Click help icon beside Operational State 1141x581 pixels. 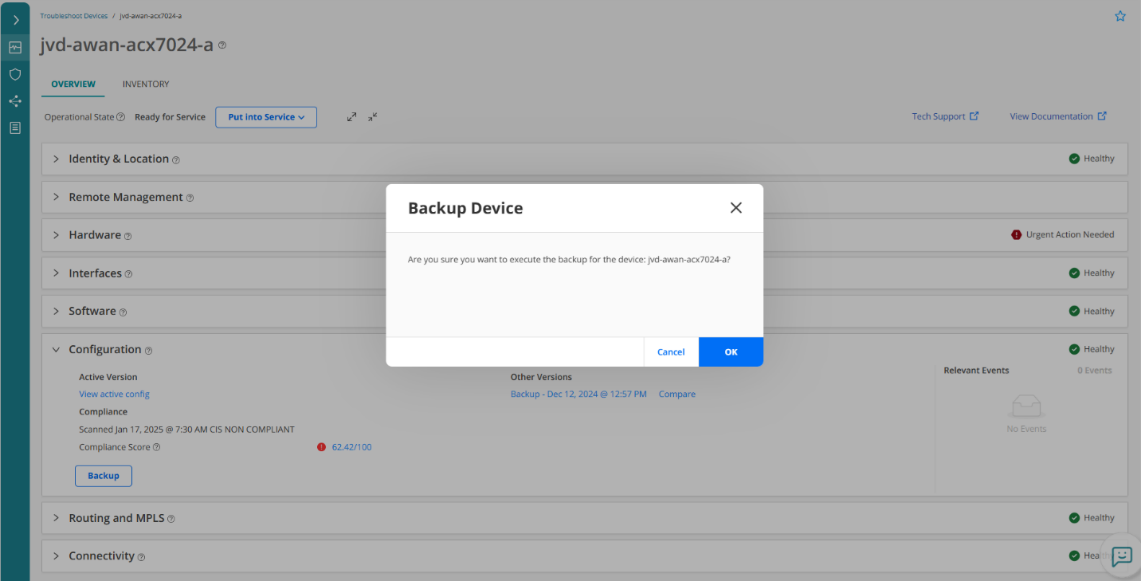click(x=121, y=117)
